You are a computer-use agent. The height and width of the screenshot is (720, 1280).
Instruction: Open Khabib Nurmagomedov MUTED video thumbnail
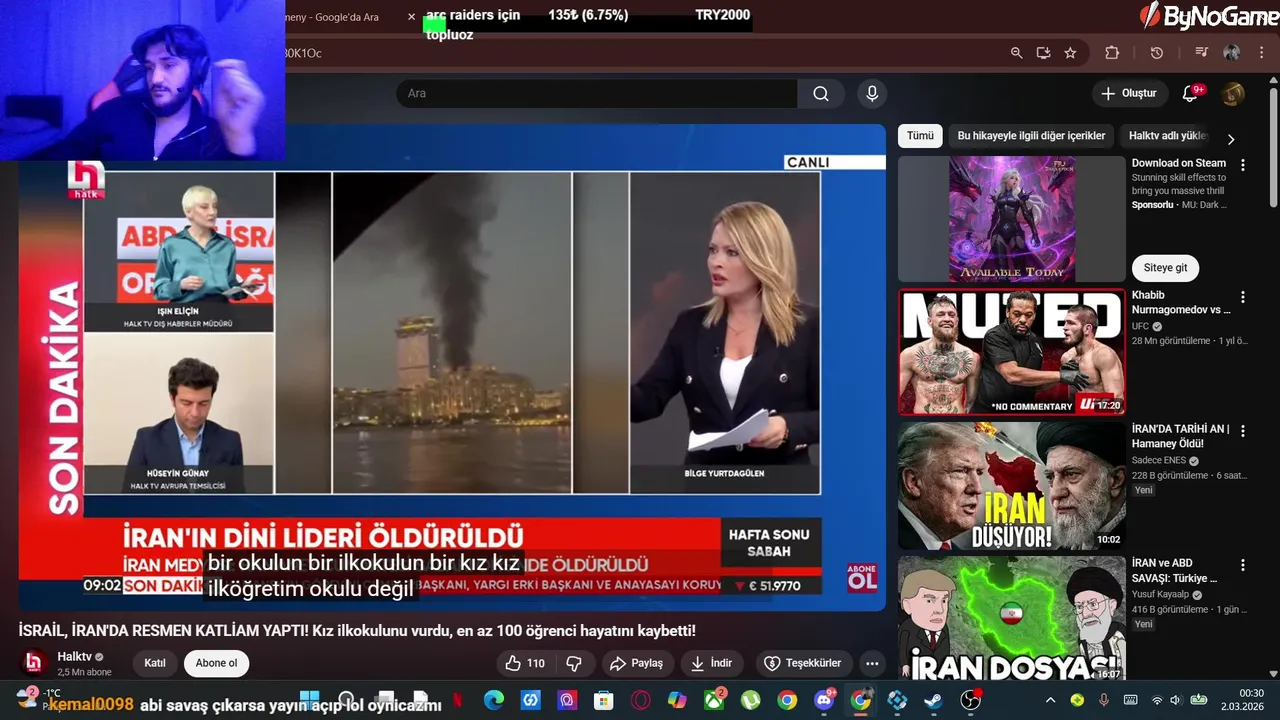[1012, 352]
